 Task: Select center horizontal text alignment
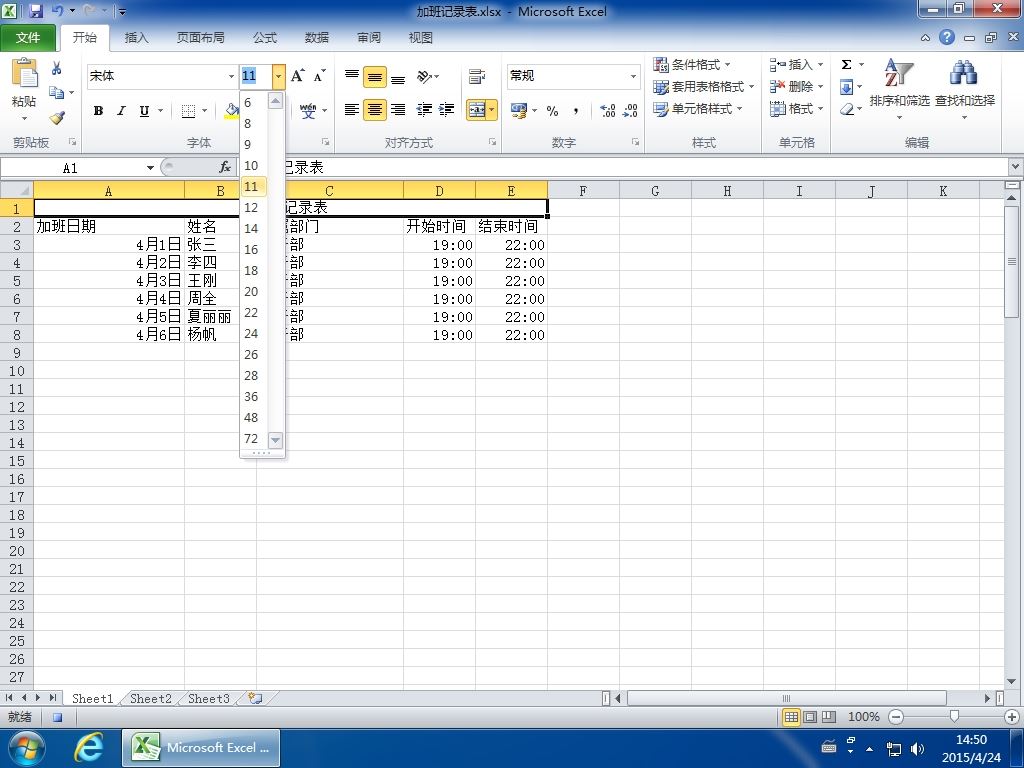[x=375, y=110]
